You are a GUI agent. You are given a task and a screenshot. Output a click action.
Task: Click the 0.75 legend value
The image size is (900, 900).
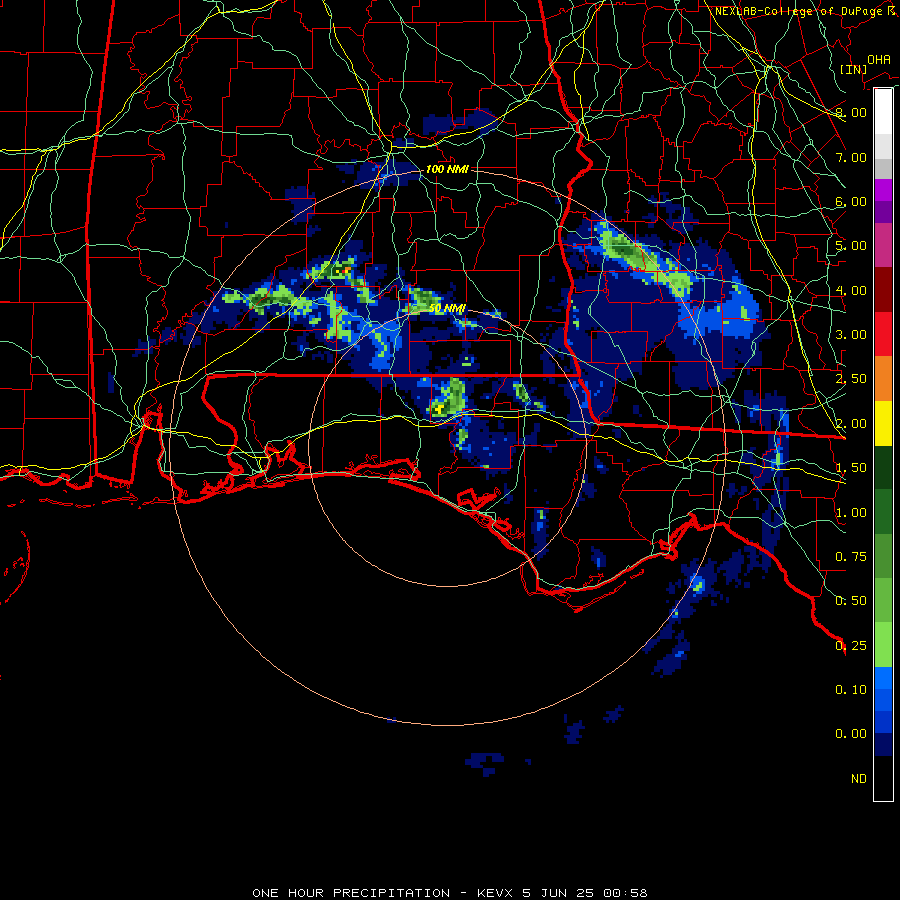(x=851, y=557)
